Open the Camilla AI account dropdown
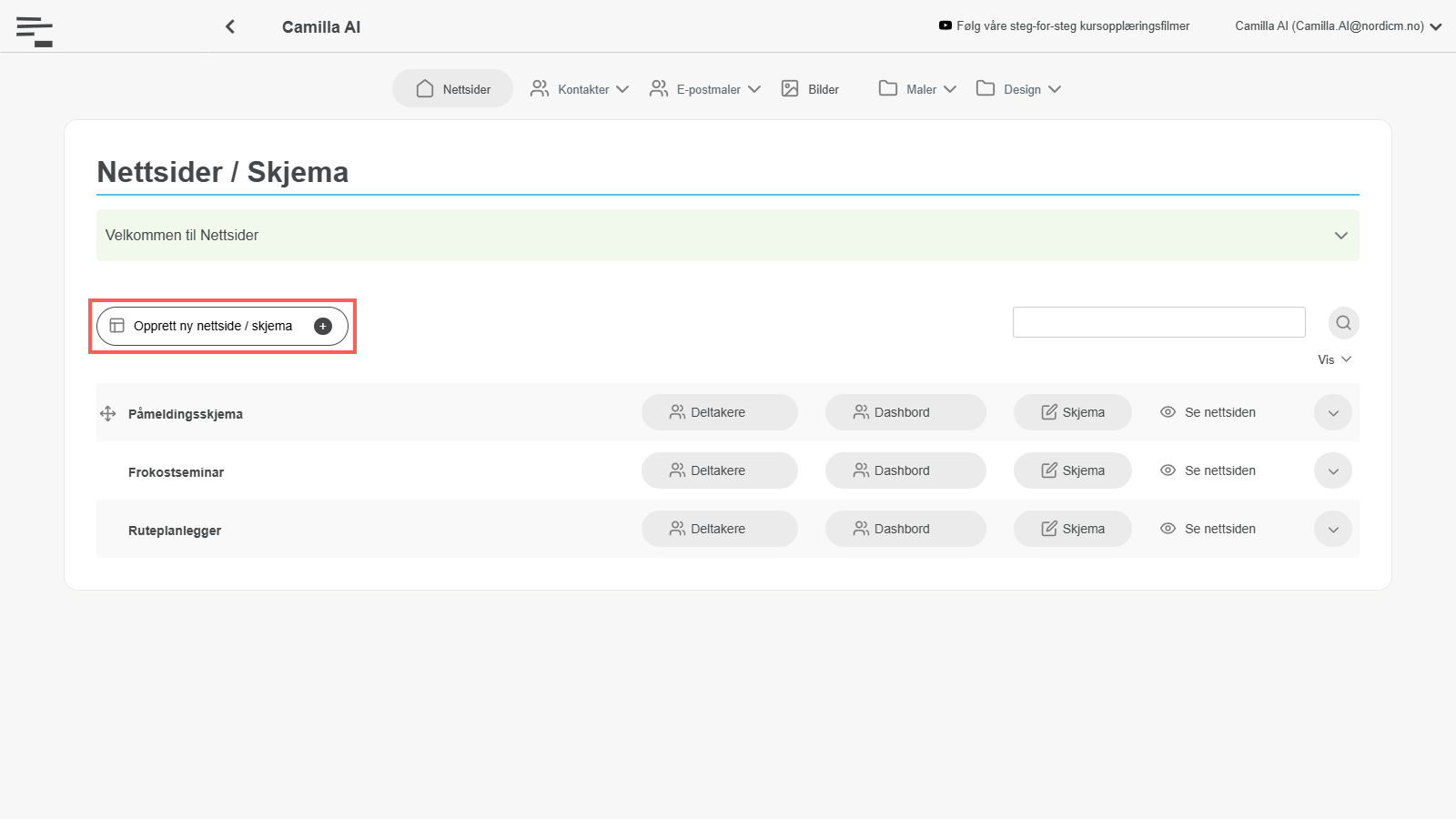 tap(1339, 26)
